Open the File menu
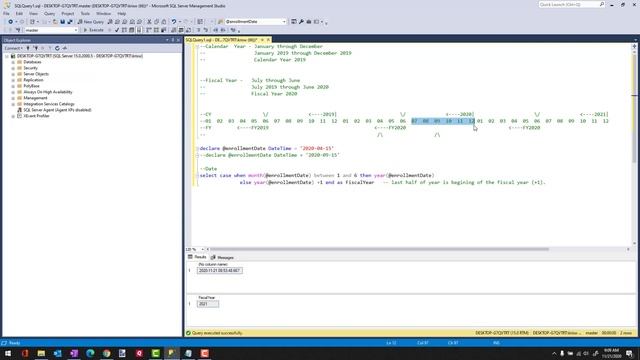 tap(6, 13)
